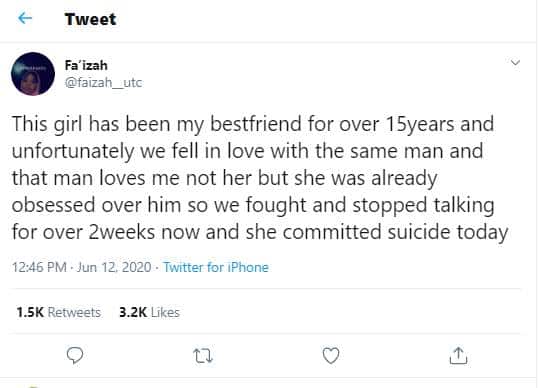
Task: Open the 12:46 PM timestamp
Action: pos(39,267)
